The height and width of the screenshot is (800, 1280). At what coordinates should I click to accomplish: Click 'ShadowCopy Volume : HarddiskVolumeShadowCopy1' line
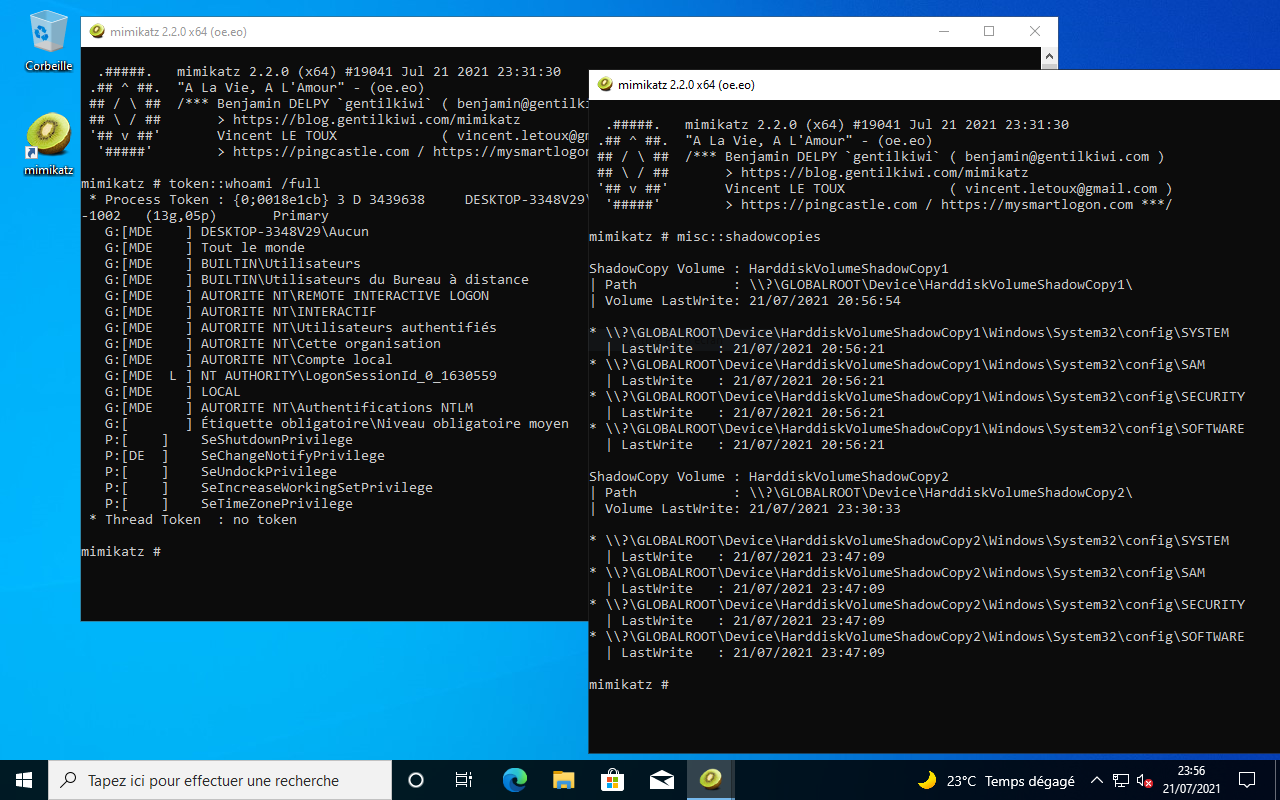tap(769, 269)
